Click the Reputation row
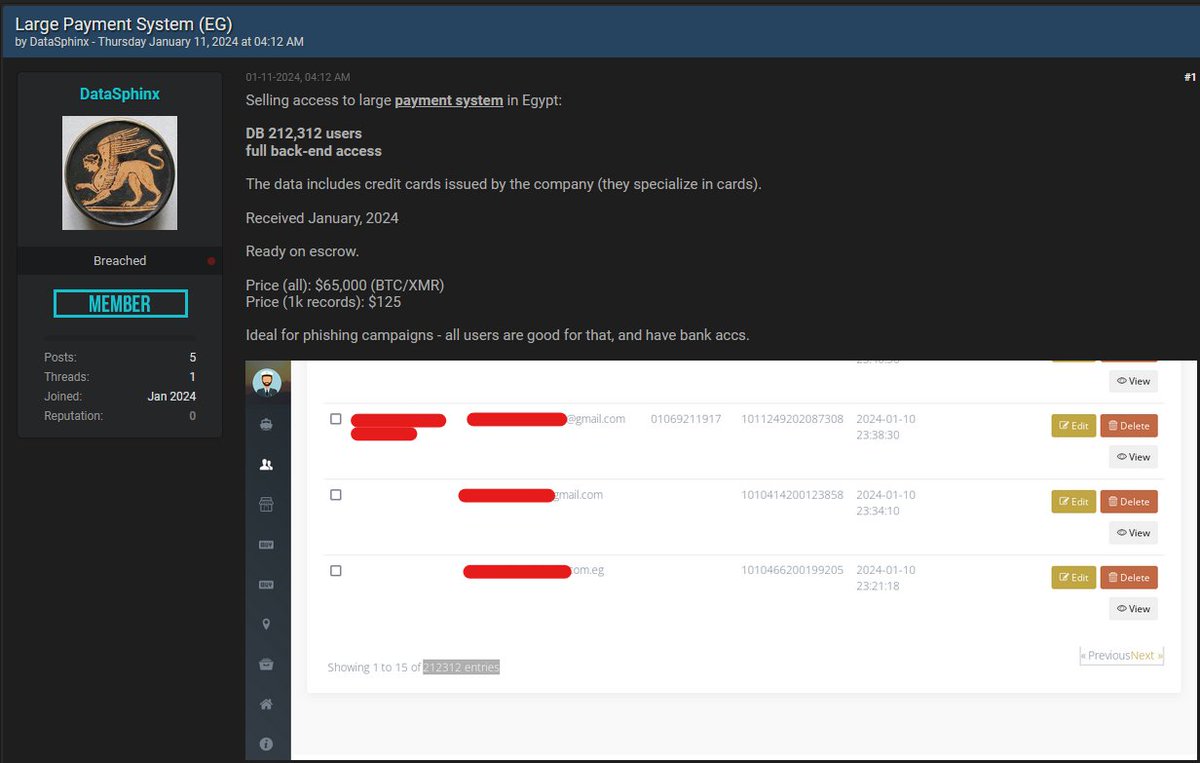Screen dimensions: 1200x763 120,415
